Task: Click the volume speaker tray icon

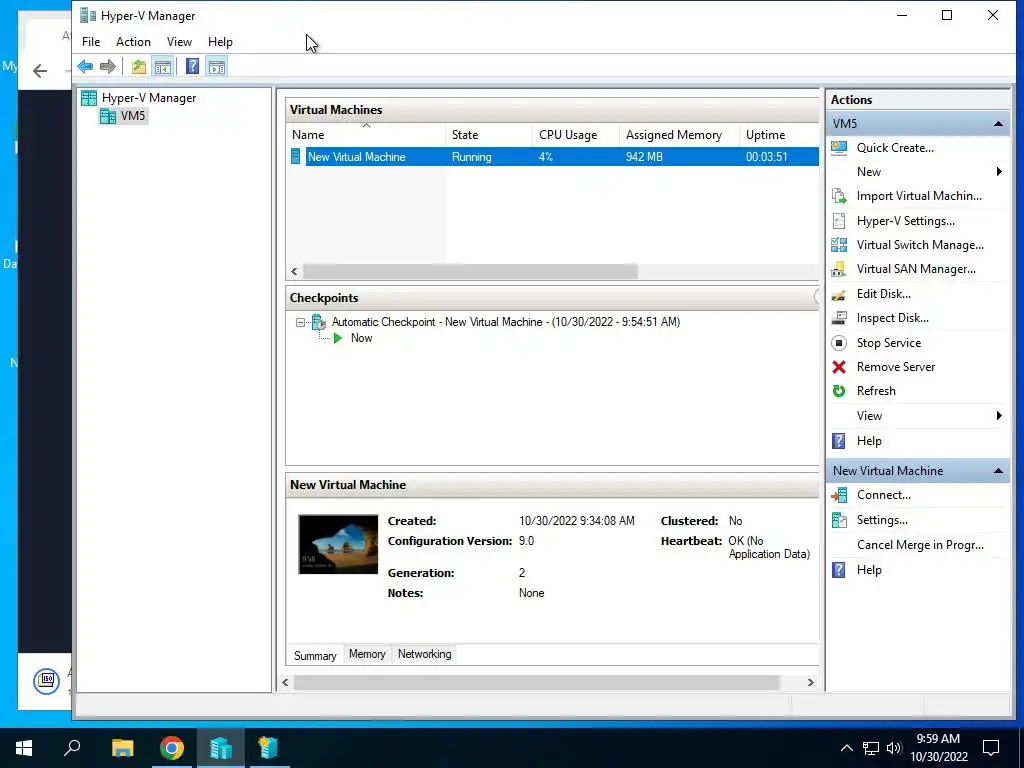Action: [x=894, y=748]
